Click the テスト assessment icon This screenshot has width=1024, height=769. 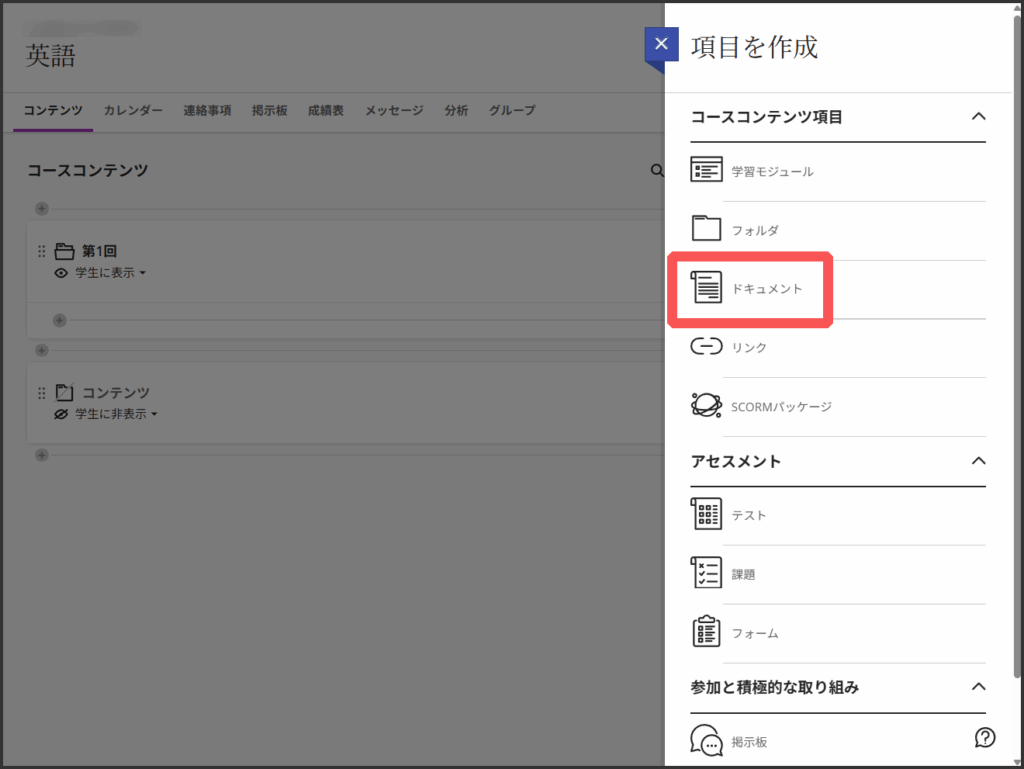[x=706, y=515]
